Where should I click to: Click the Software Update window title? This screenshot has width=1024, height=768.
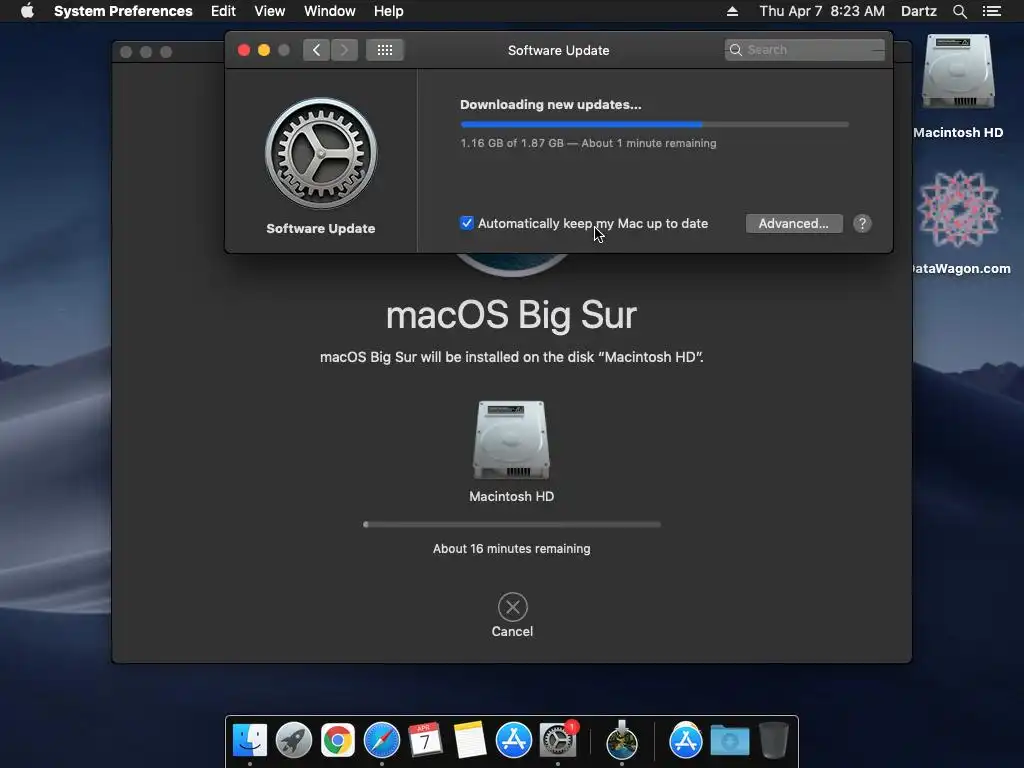pos(558,50)
